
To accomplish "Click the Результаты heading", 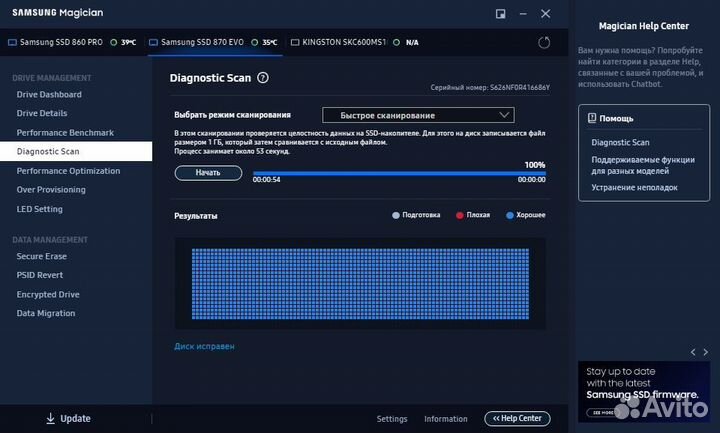I will pos(196,216).
